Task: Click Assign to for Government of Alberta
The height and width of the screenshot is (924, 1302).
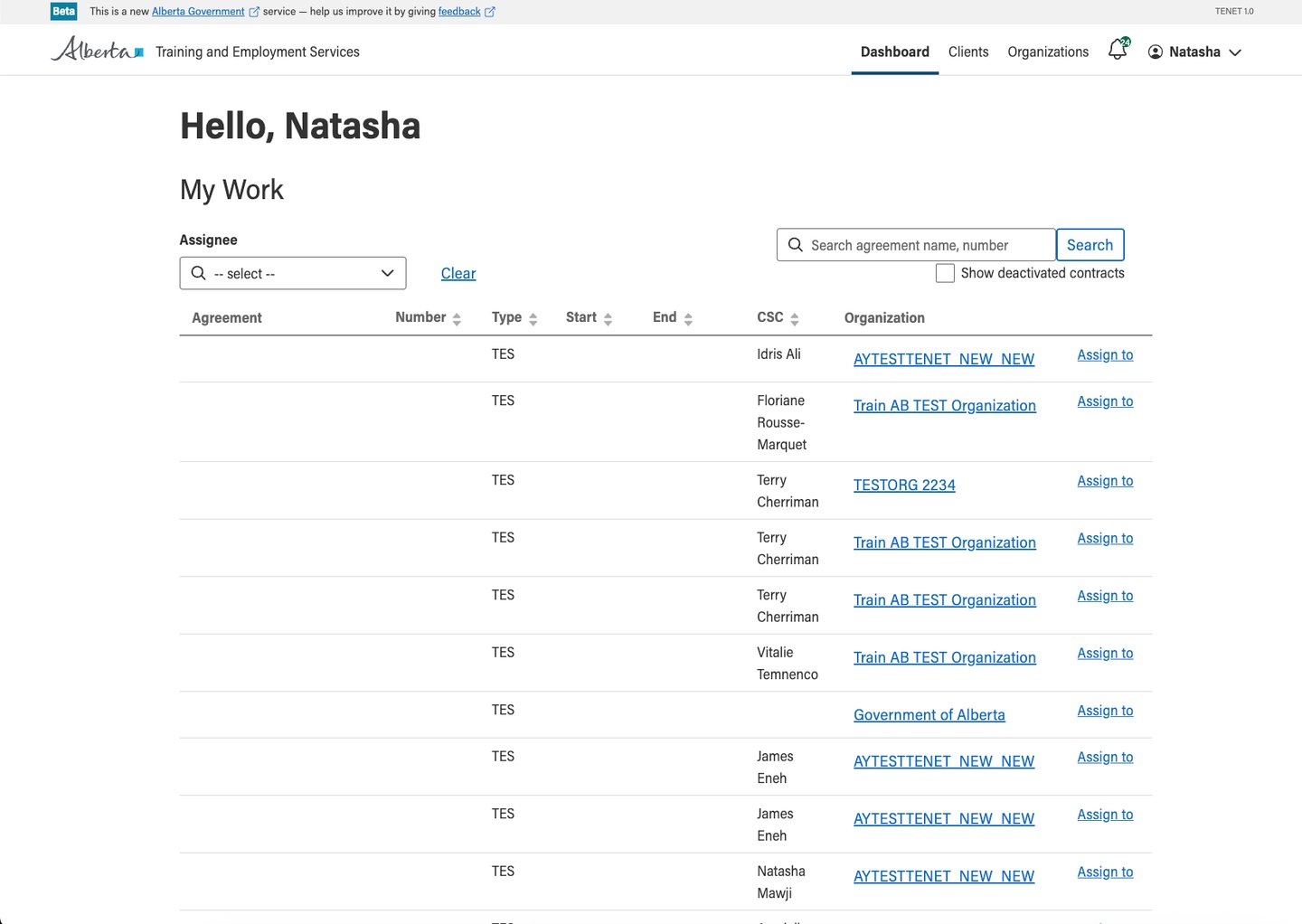Action: [1105, 711]
